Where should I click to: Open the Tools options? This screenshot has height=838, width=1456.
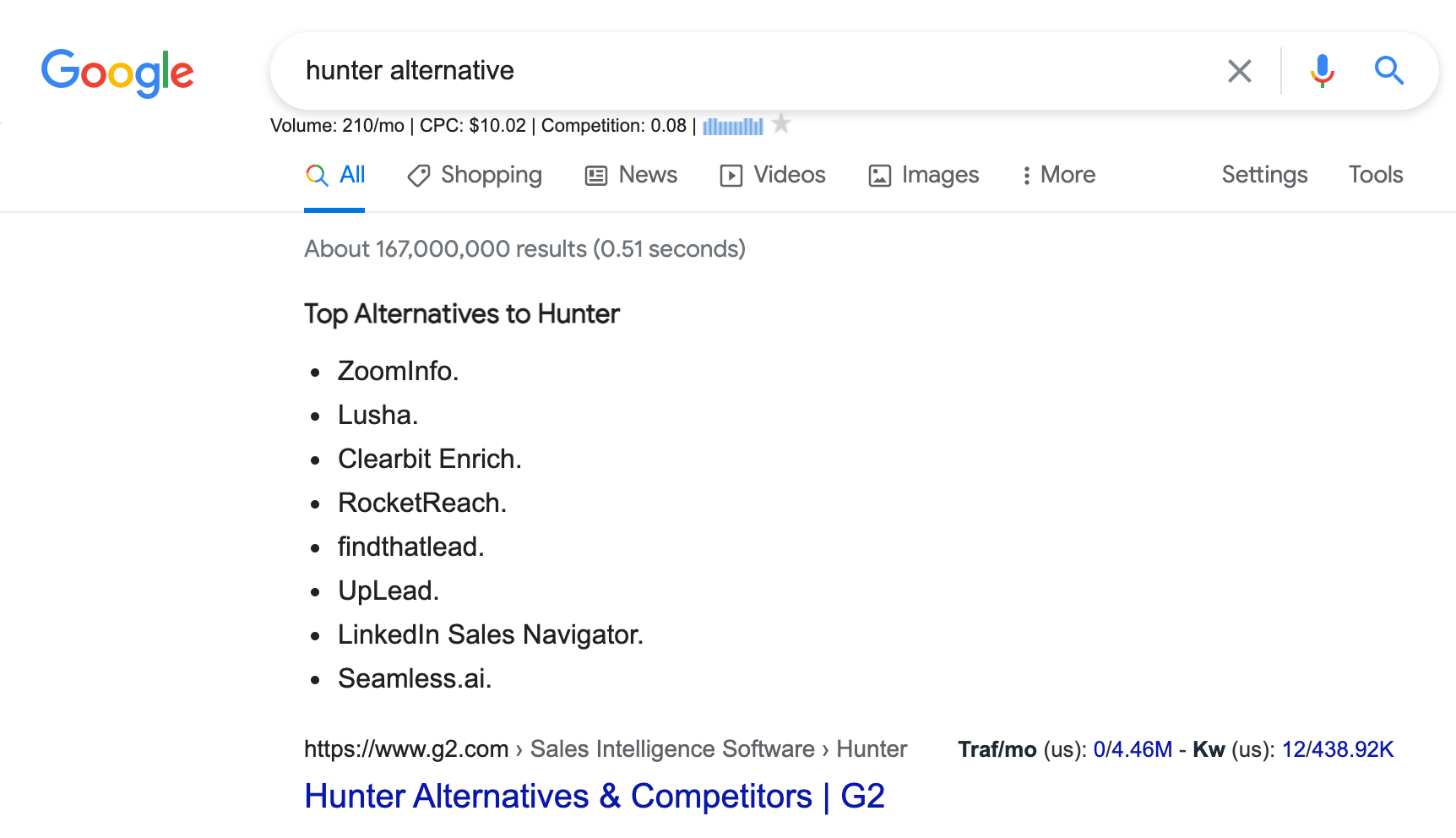tap(1376, 175)
